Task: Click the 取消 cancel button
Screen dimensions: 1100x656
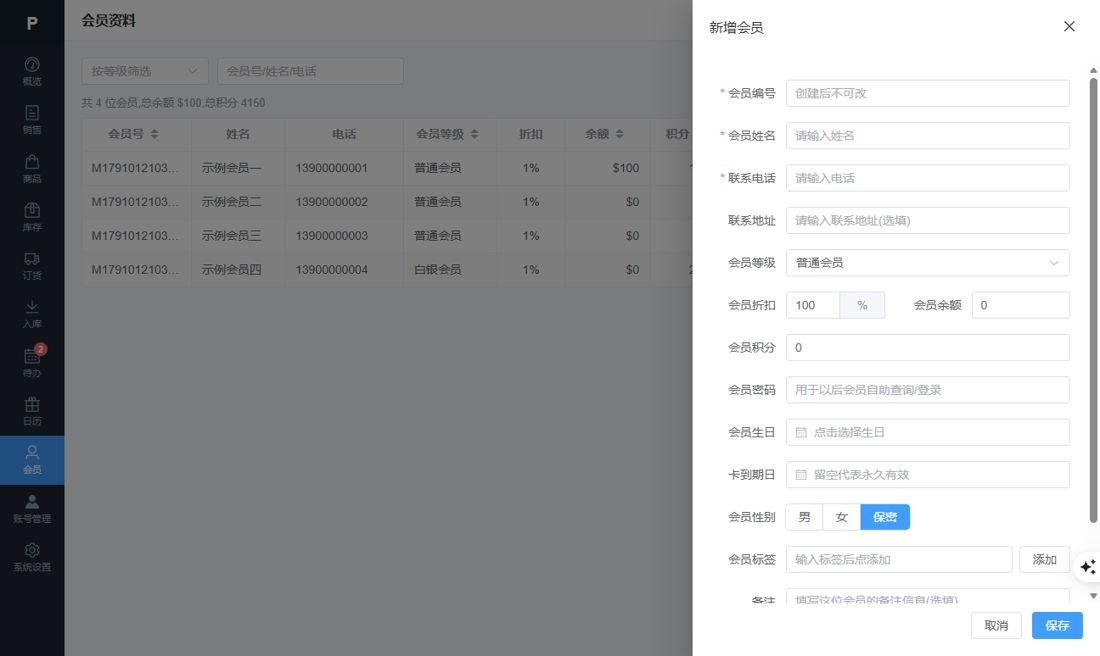Action: coord(996,625)
